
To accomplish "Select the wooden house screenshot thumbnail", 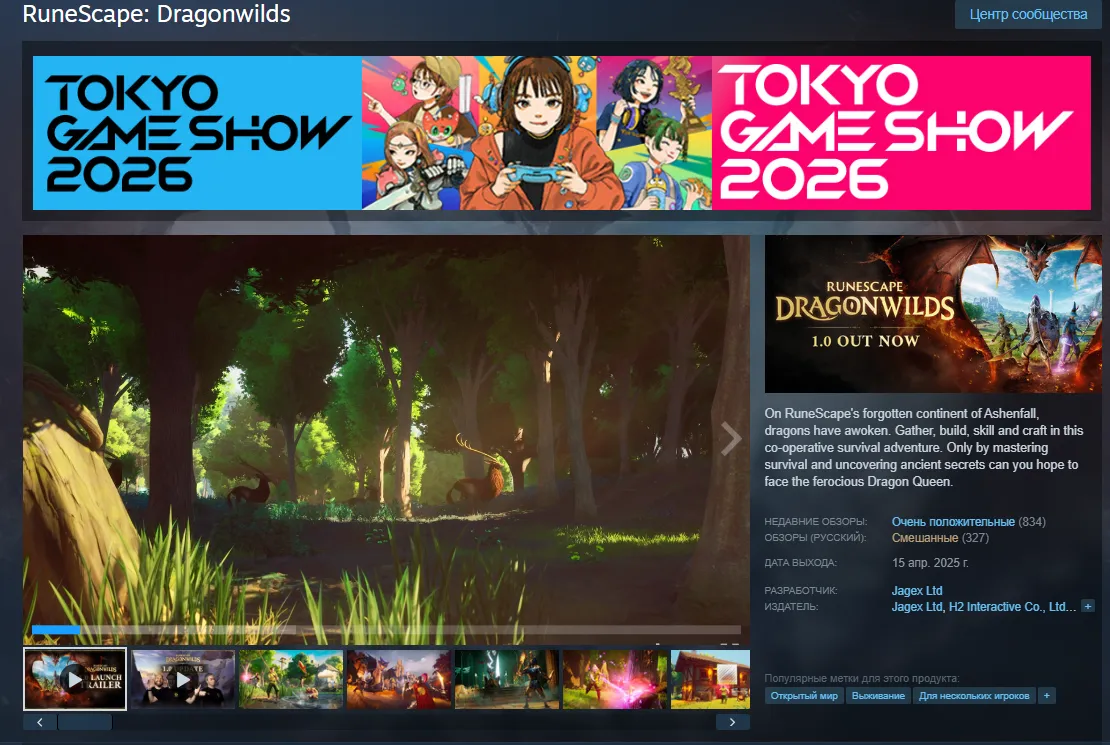I will pyautogui.click(x=710, y=679).
